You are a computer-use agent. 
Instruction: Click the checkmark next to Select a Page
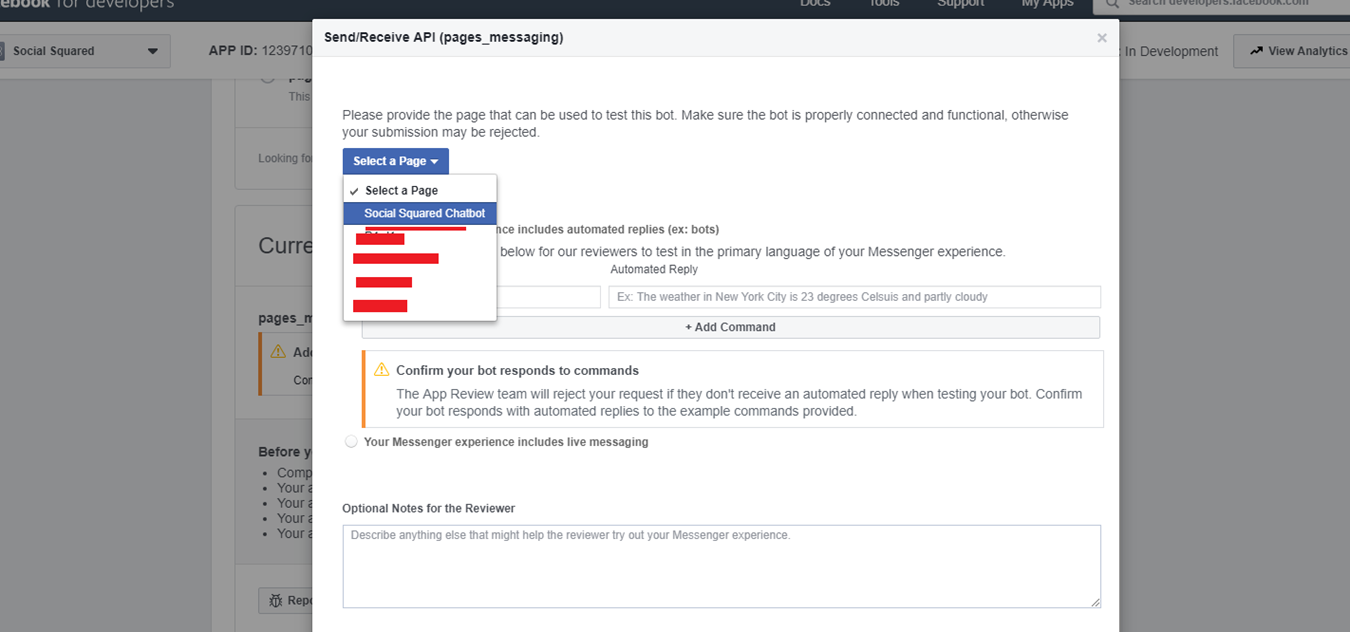coord(354,191)
